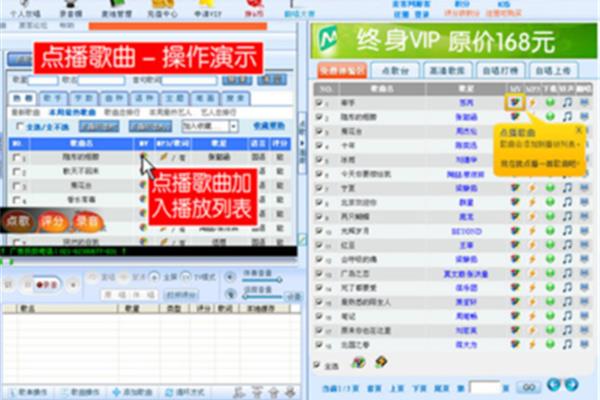The height and width of the screenshot is (400, 600).
Task: Click the 下页 next-page link
Action: tap(419, 389)
